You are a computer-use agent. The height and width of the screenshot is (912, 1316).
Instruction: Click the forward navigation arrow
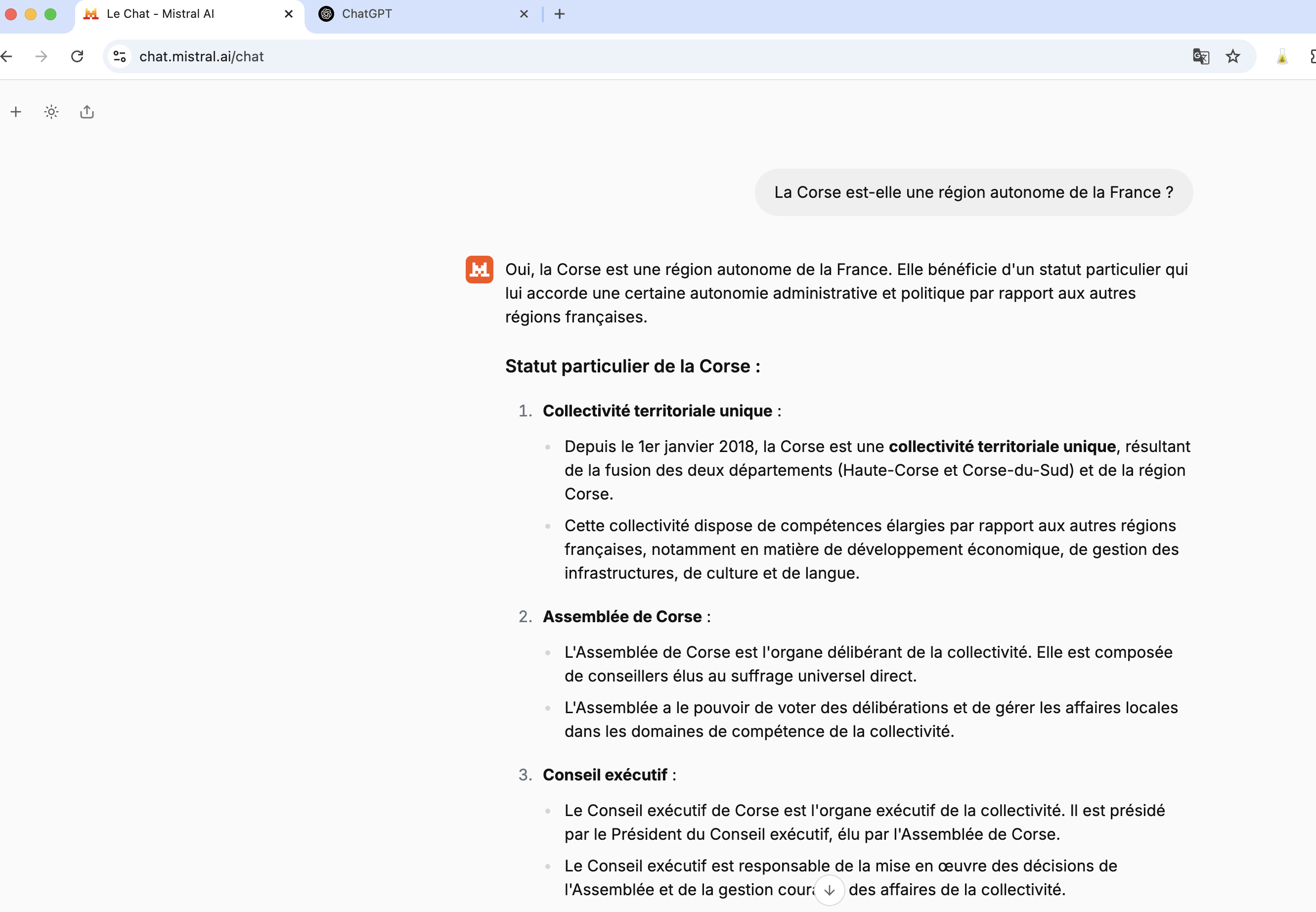[41, 56]
